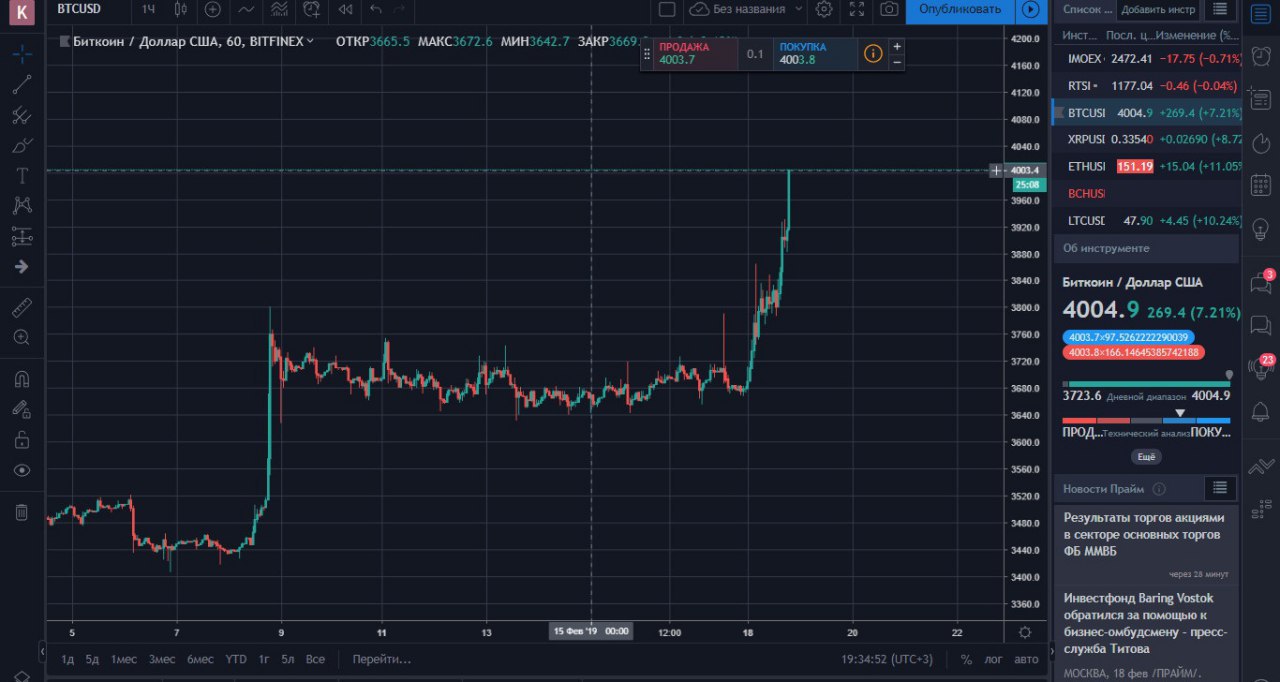Screen dimensions: 1280x682
Task: Toggle percent scale mode
Action: (x=966, y=659)
